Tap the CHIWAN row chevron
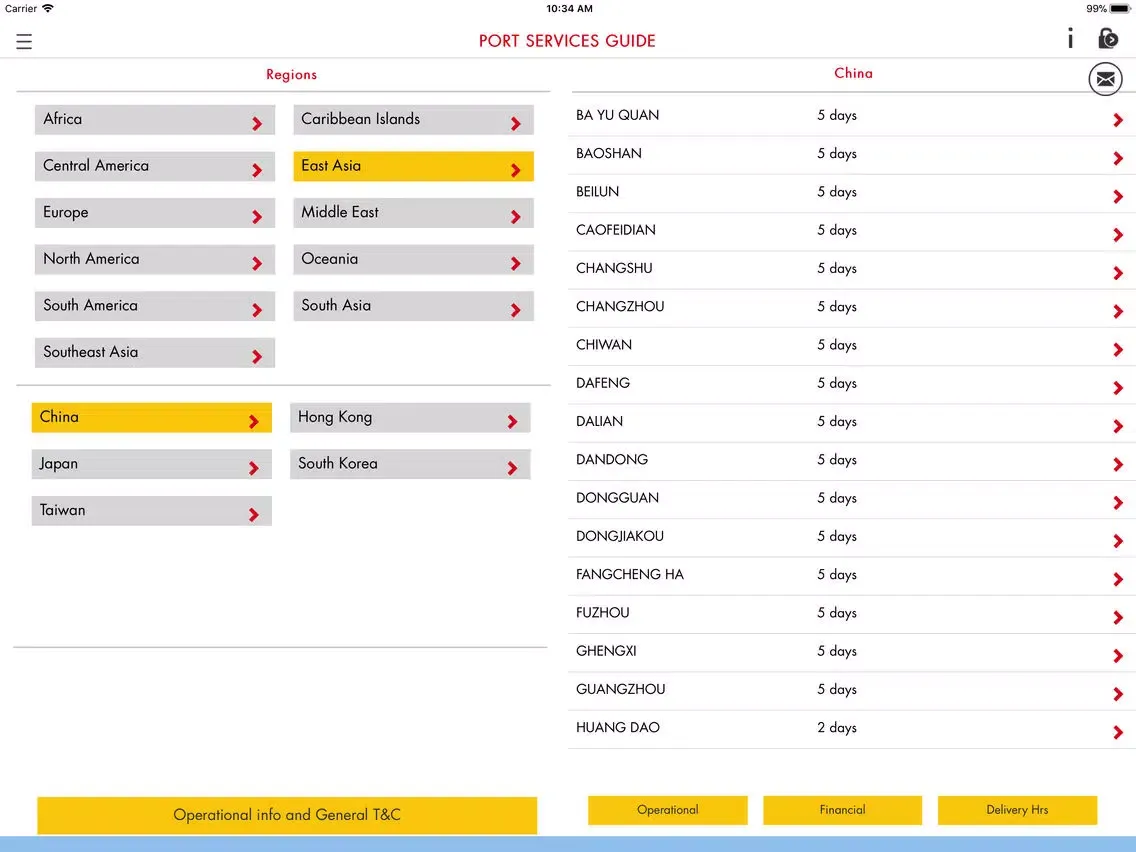The image size is (1136, 852). 1118,350
